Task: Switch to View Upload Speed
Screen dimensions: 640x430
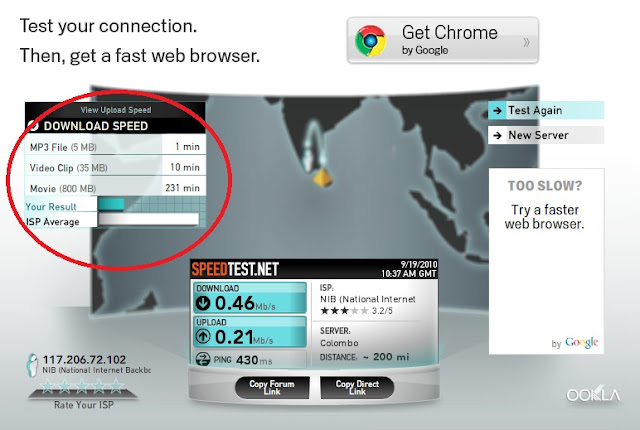Action: [116, 110]
